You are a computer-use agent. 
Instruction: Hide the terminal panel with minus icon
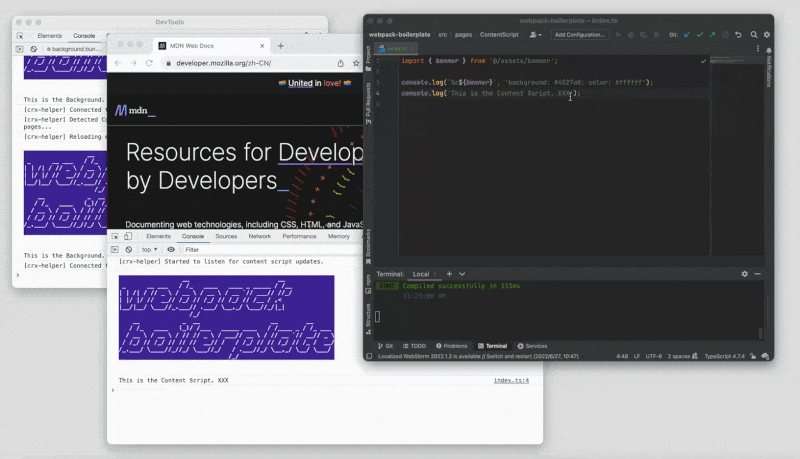click(758, 274)
